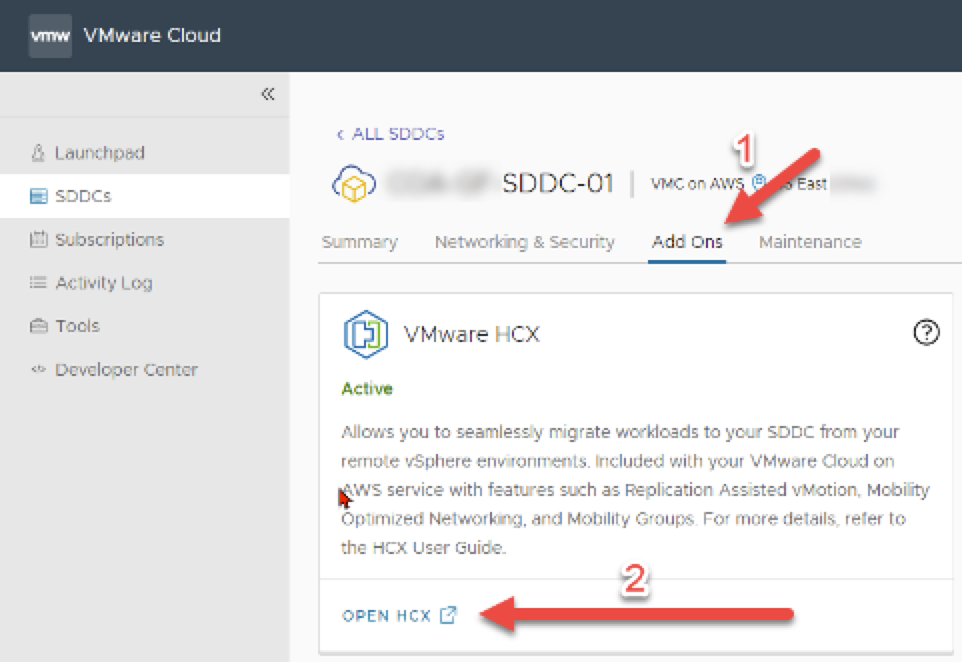Screen dimensions: 962x662
Task: Click the VMware HCX hexagon icon
Action: coord(366,334)
